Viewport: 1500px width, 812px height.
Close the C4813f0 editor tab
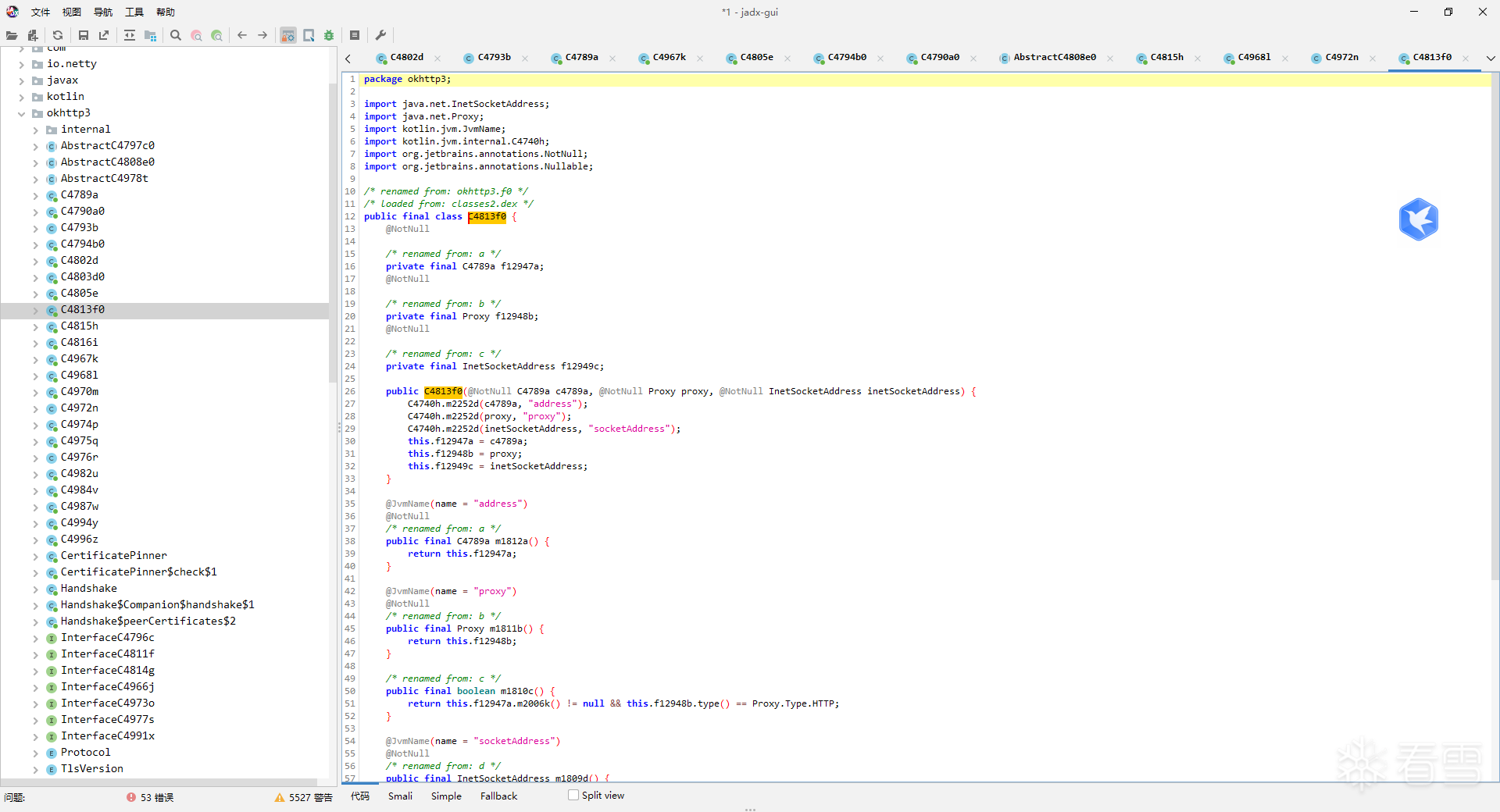point(1466,58)
